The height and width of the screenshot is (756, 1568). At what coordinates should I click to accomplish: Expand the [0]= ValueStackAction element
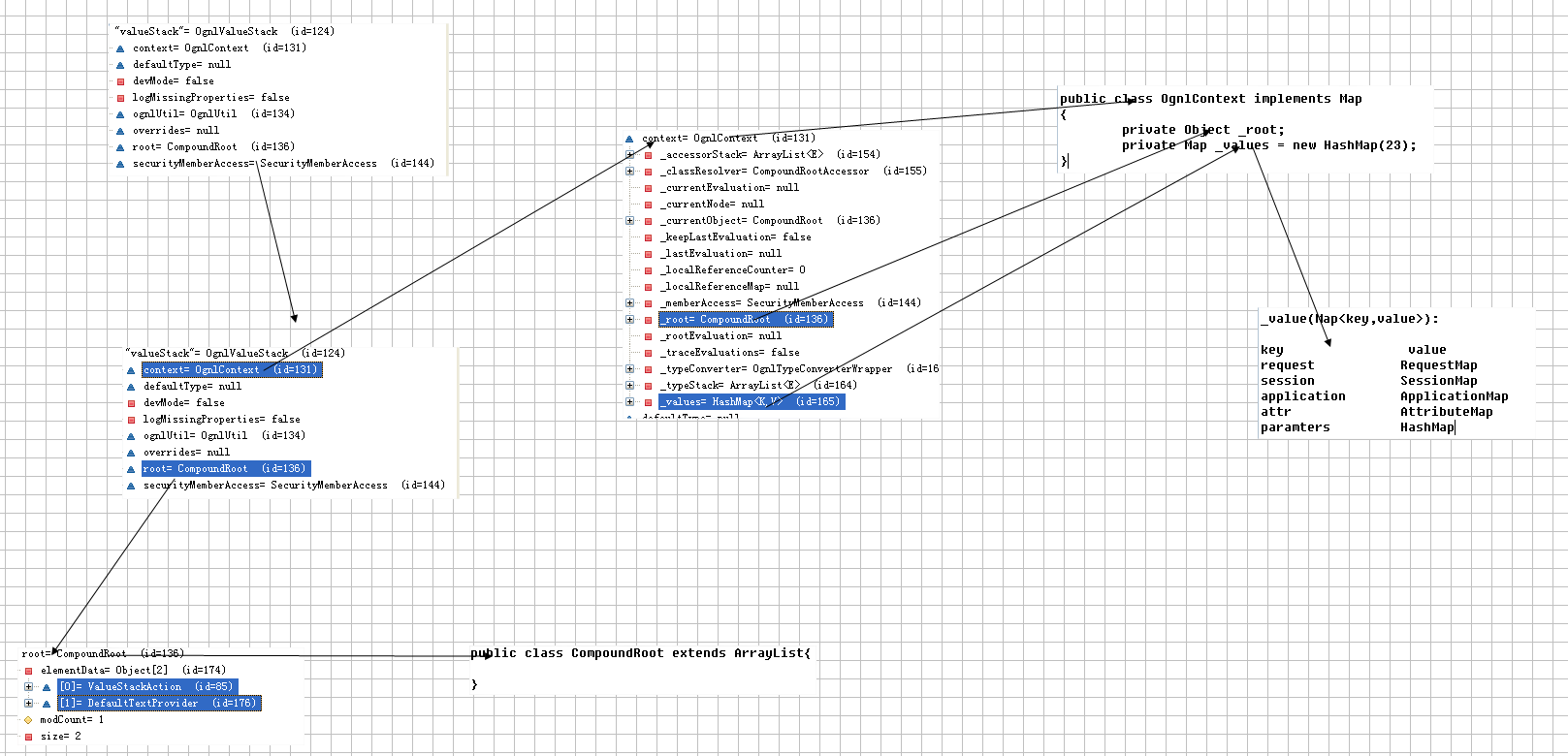click(29, 687)
